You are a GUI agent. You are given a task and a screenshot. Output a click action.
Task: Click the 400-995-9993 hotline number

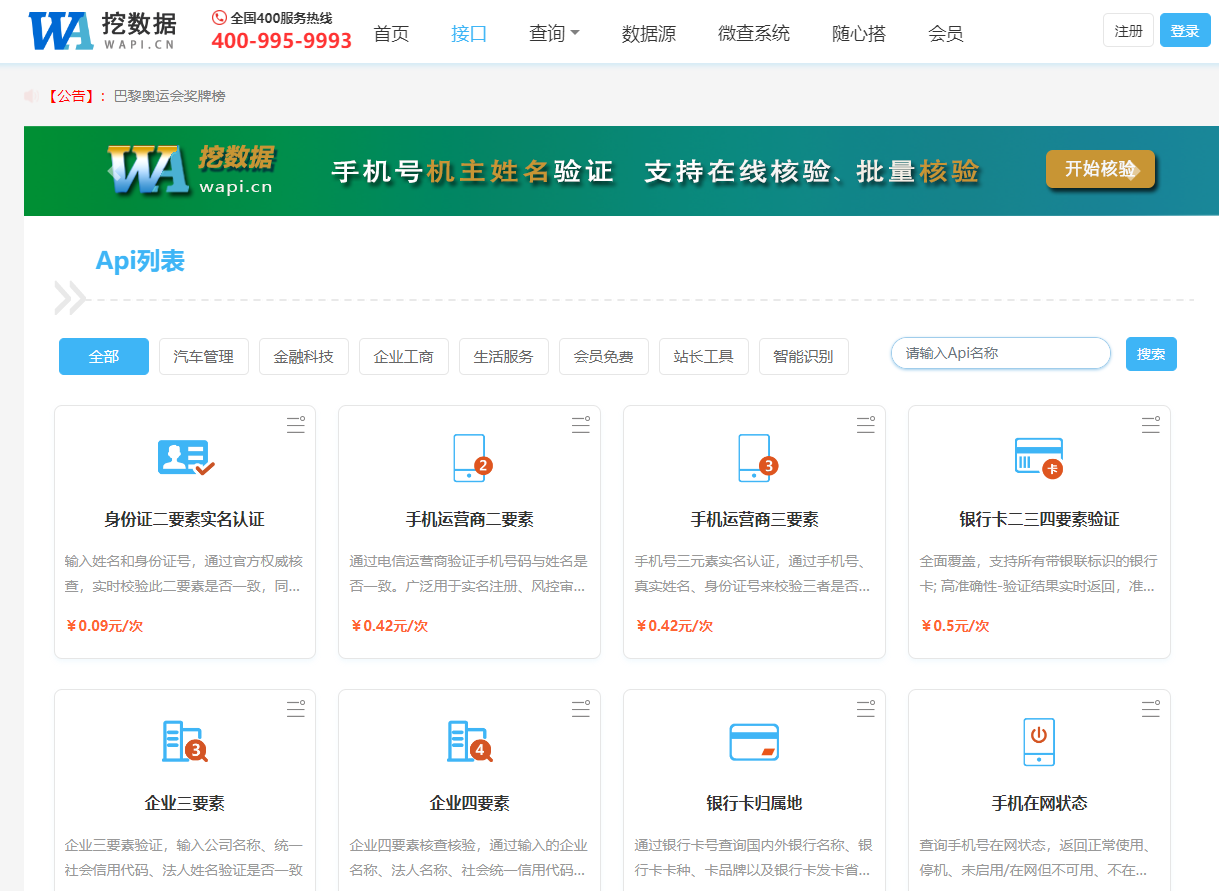282,41
